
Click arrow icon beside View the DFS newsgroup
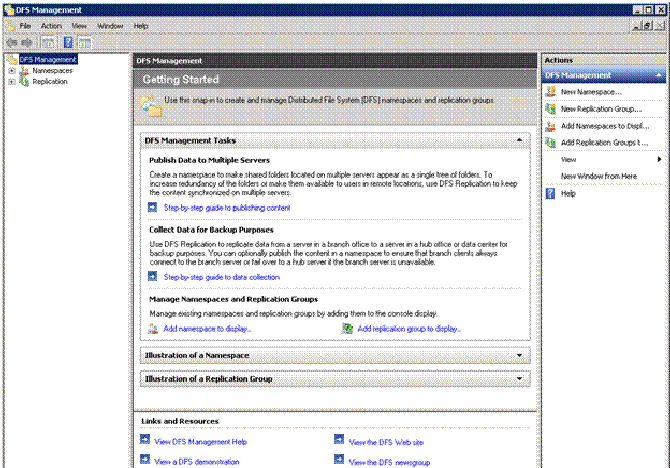click(x=339, y=459)
